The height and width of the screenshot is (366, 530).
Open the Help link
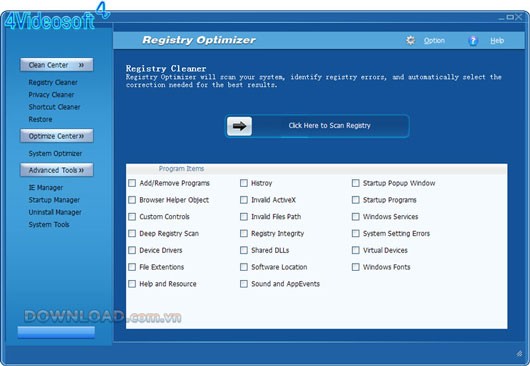tap(497, 41)
